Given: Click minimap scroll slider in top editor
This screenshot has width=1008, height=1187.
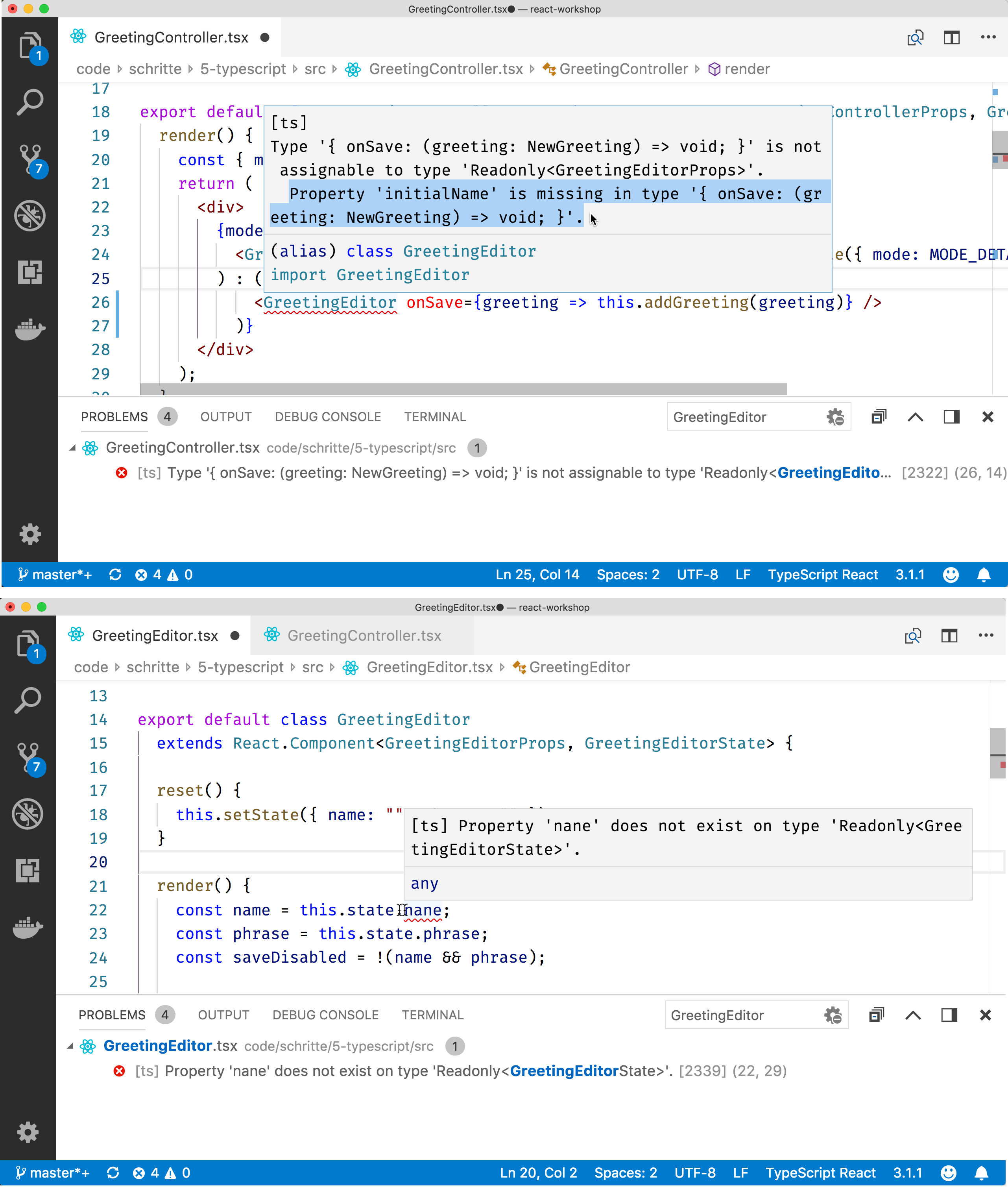Looking at the screenshot, I should point(999,150).
